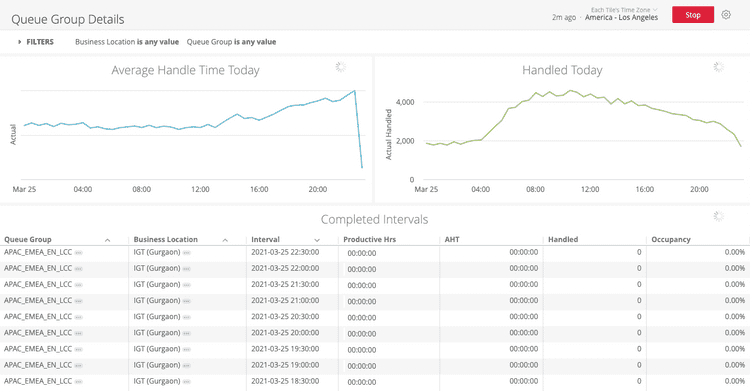This screenshot has height=391, width=750.
Task: Click the green Handled Today line peak
Action: click(x=570, y=90)
